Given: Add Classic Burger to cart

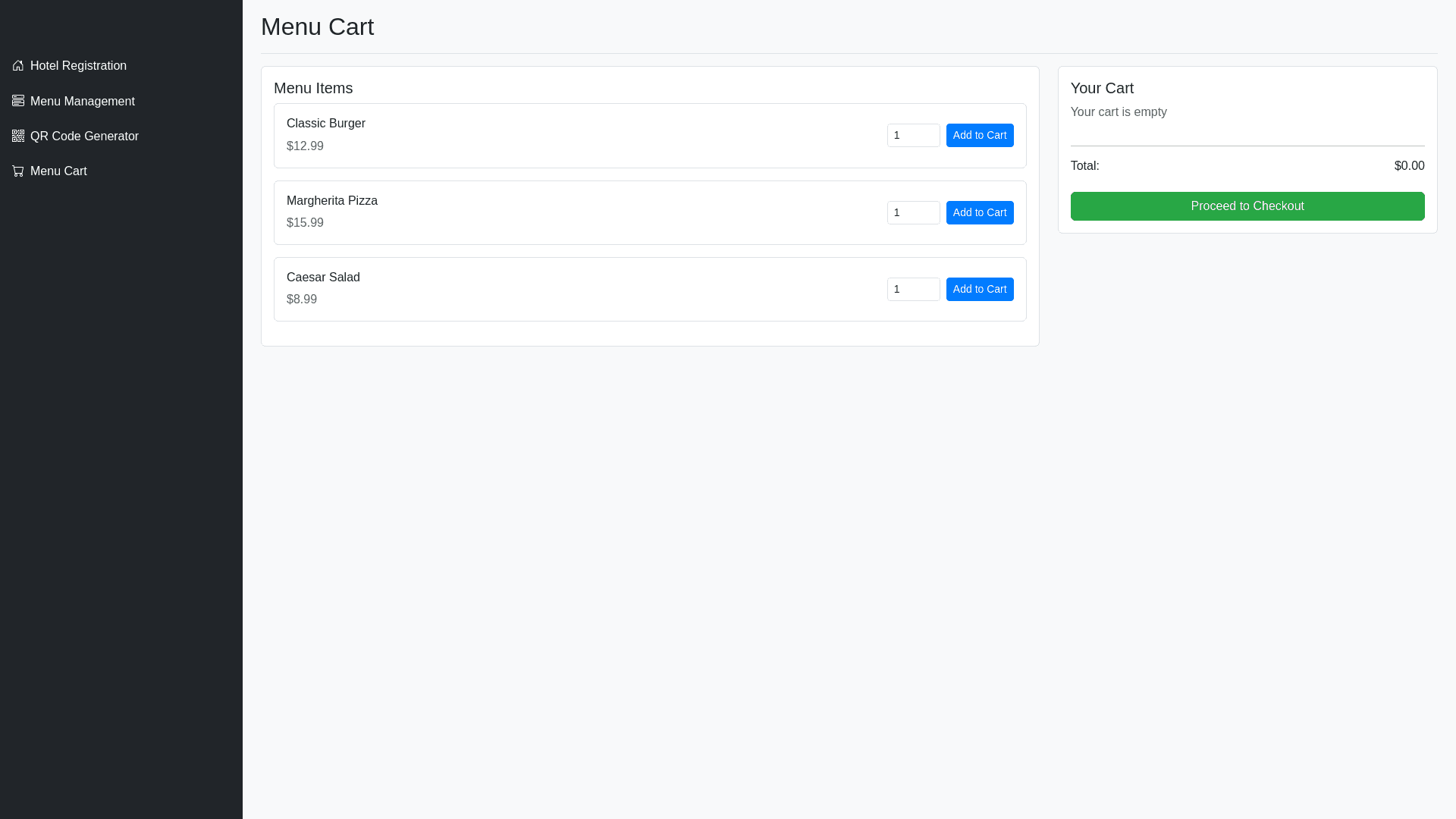Looking at the screenshot, I should [x=979, y=136].
